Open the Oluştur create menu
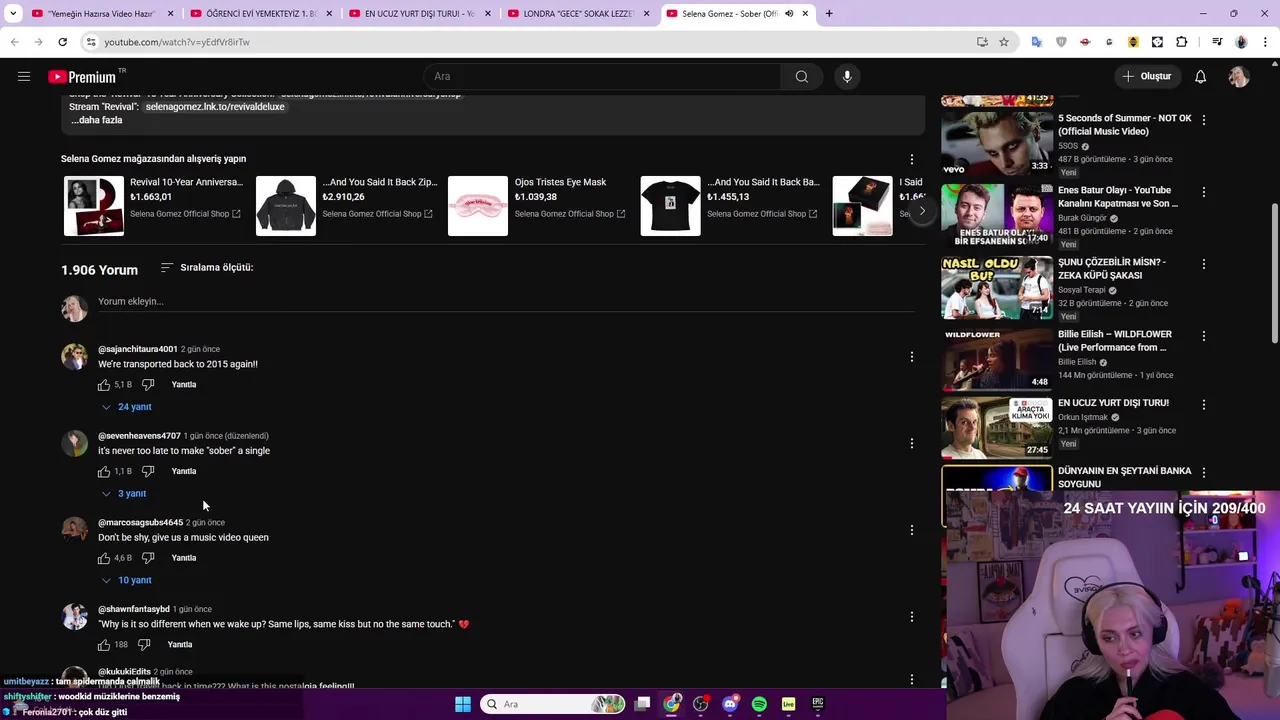Screen dimensions: 1280x720 tap(1146, 76)
